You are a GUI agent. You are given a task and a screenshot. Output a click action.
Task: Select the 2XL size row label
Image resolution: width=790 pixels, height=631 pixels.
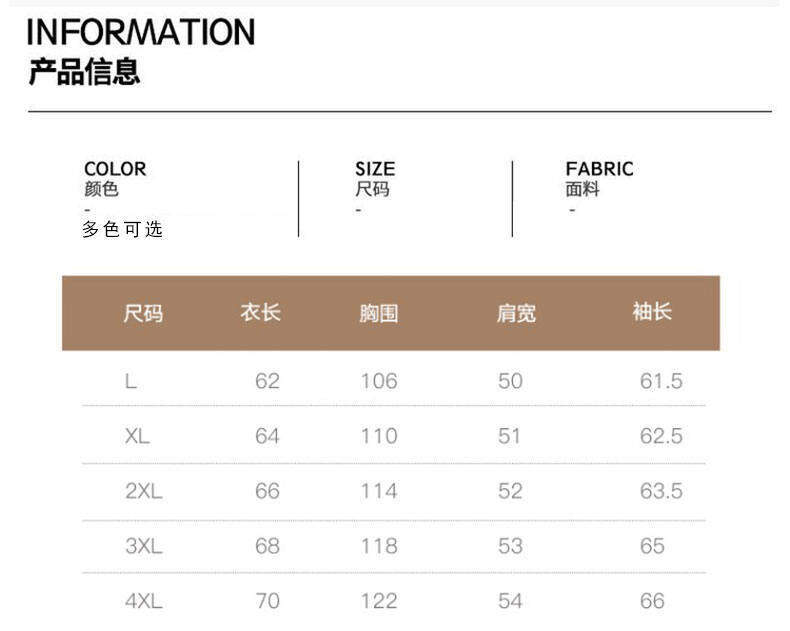point(144,491)
